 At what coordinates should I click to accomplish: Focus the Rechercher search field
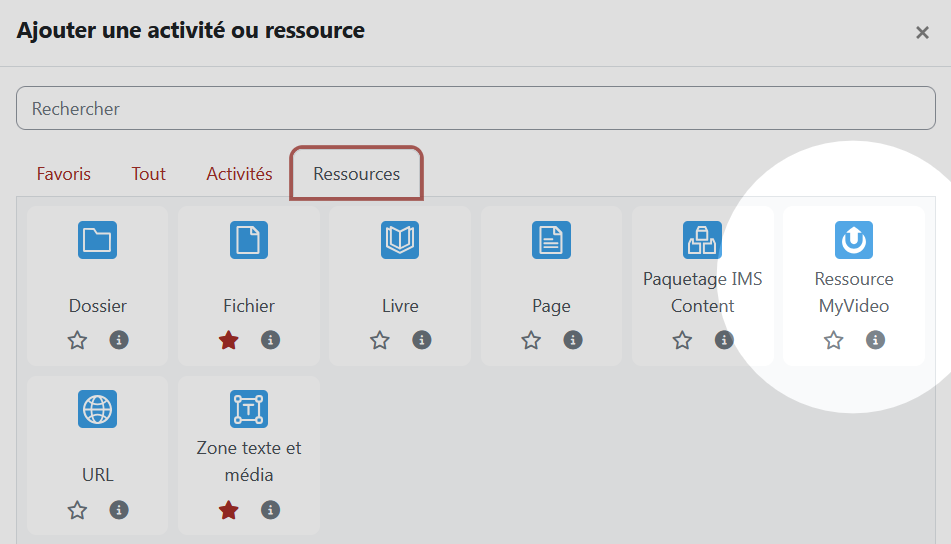pyautogui.click(x=476, y=108)
